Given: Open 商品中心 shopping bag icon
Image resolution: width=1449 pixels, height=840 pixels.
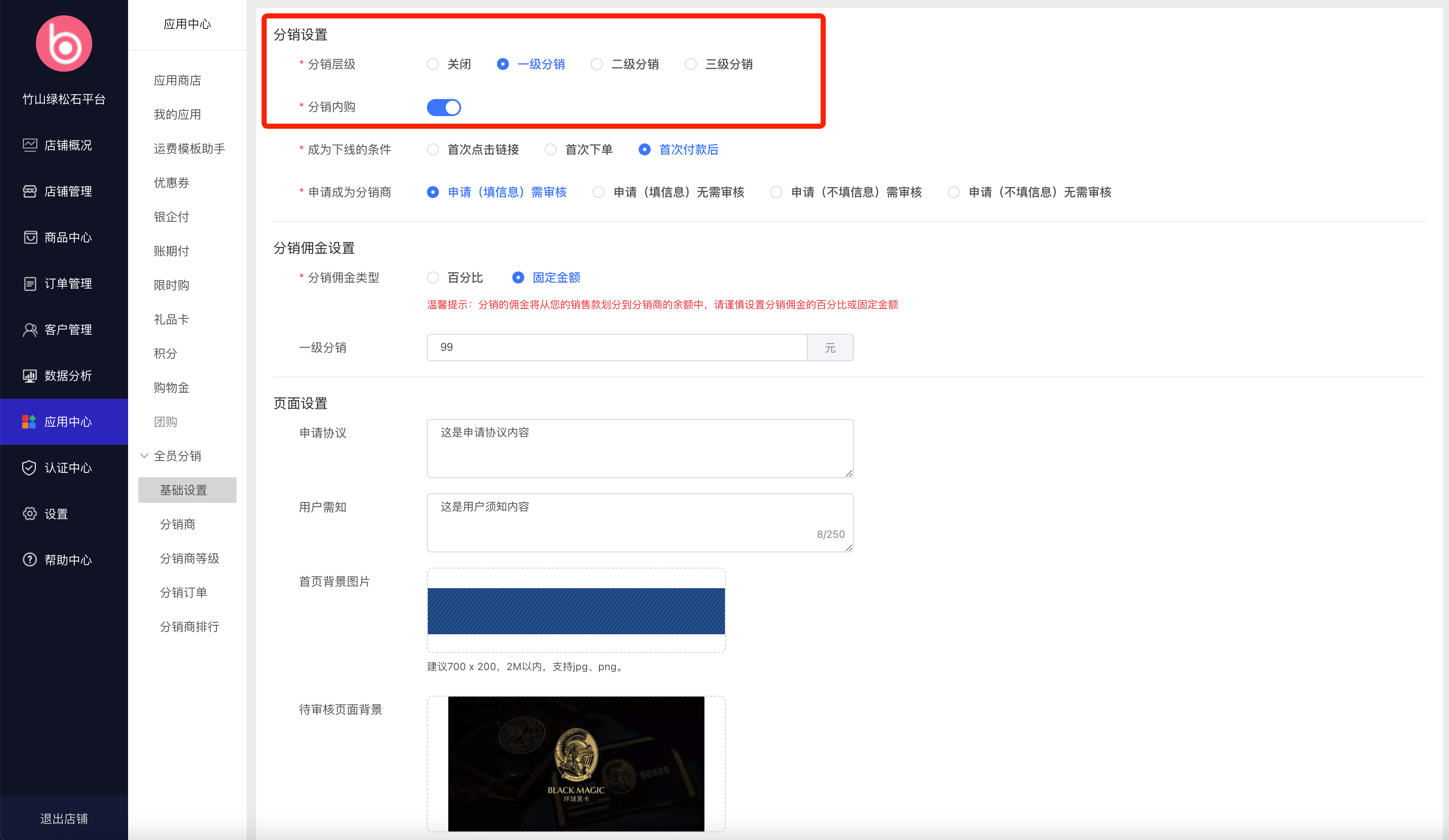Looking at the screenshot, I should pos(30,237).
